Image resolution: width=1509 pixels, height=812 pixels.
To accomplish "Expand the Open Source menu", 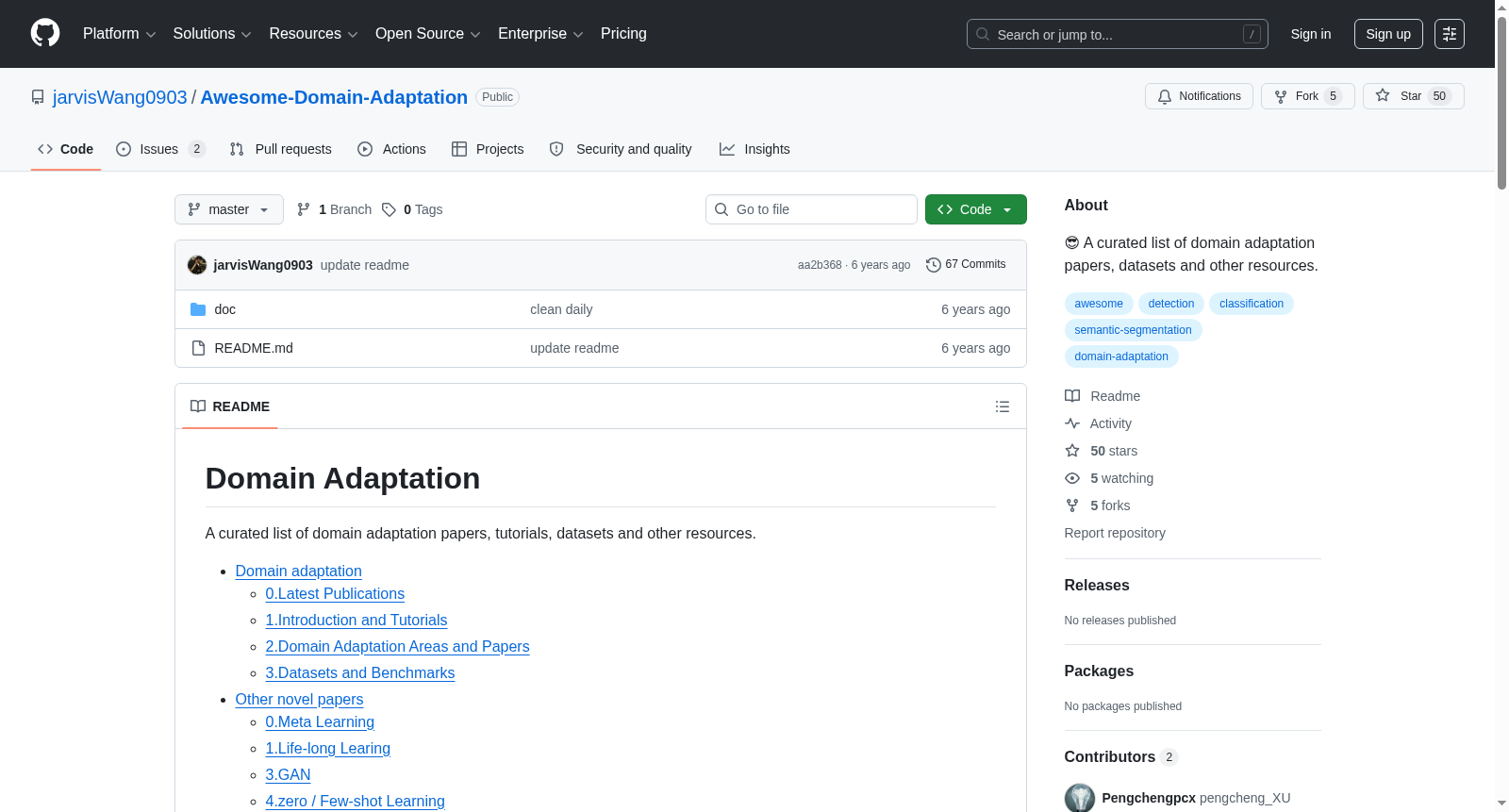I will (428, 34).
